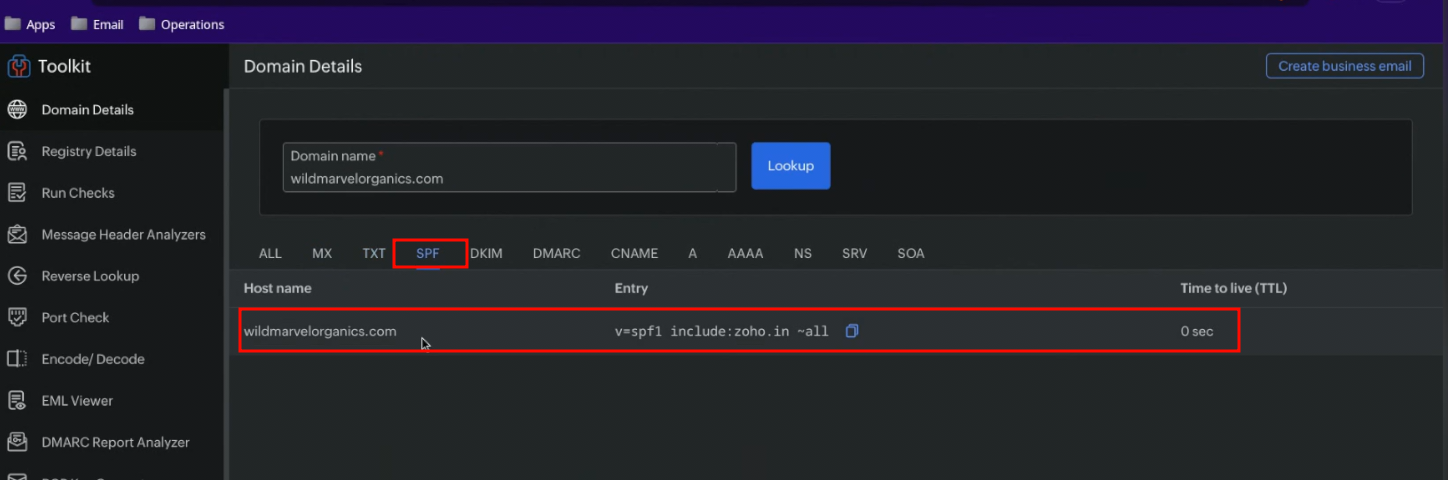This screenshot has width=1448, height=480.
Task: Click the Create business email button
Action: point(1344,66)
